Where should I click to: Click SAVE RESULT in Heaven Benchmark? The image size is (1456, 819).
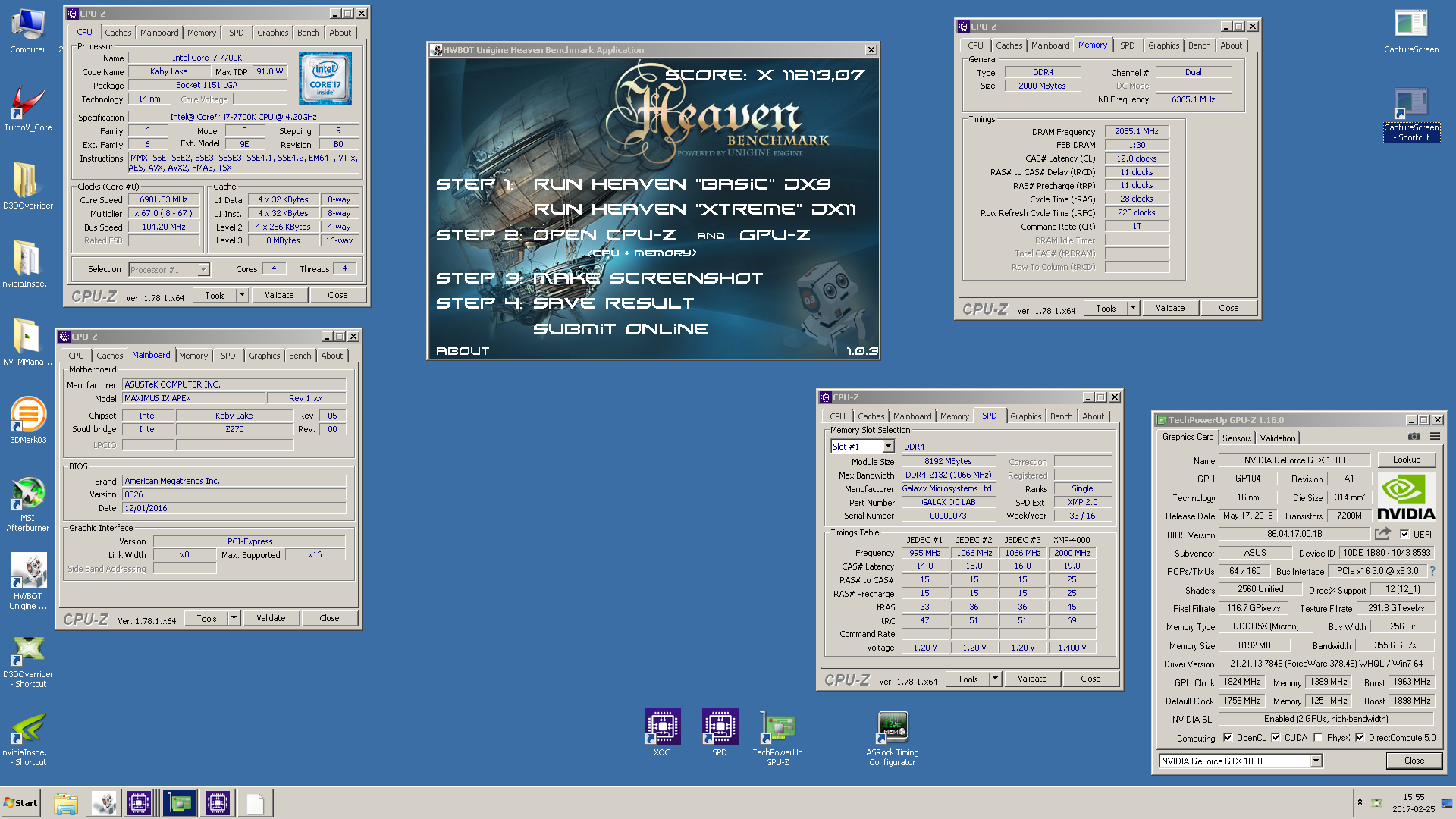point(613,303)
